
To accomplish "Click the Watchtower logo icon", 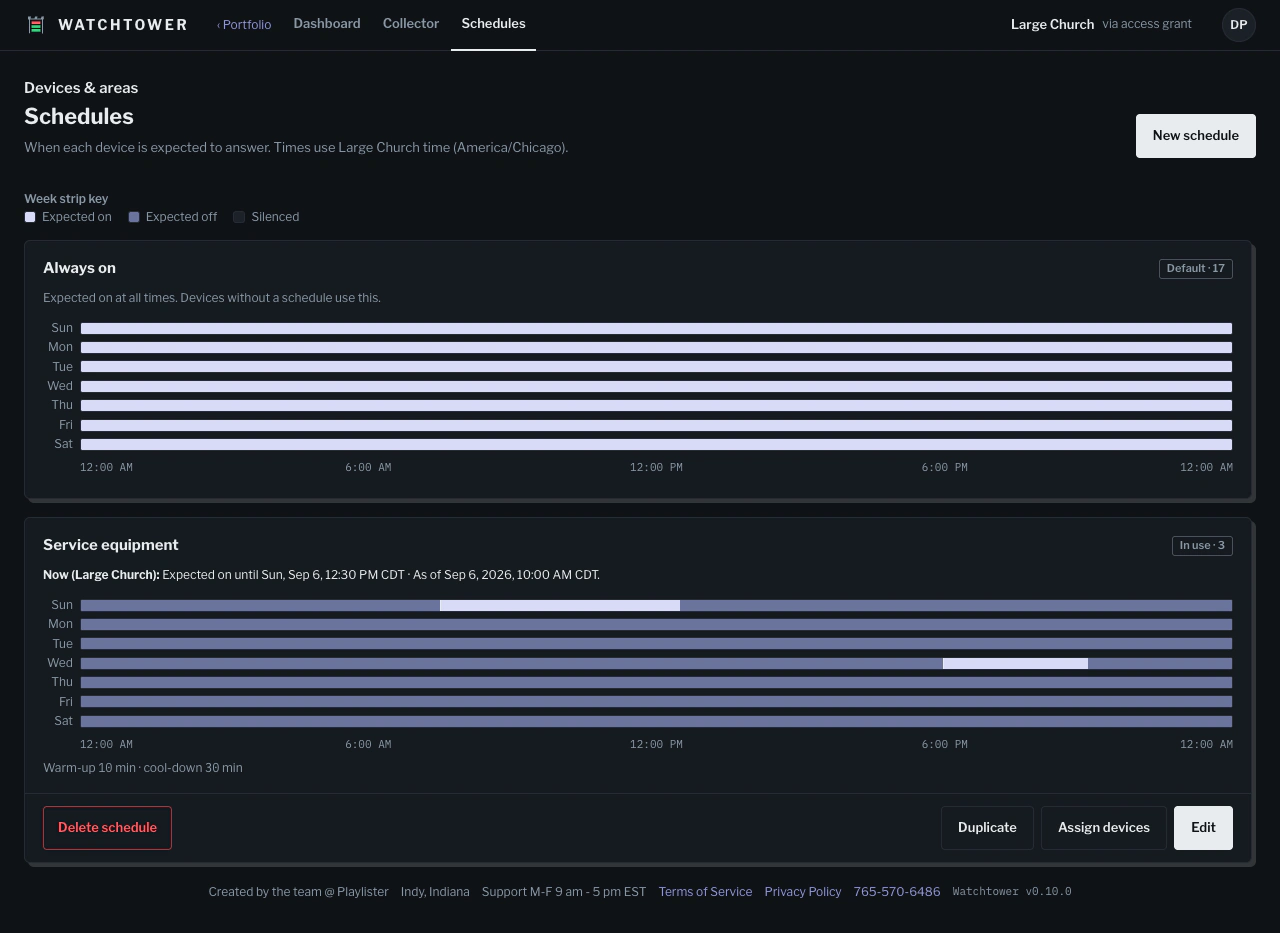I will (x=36, y=25).
